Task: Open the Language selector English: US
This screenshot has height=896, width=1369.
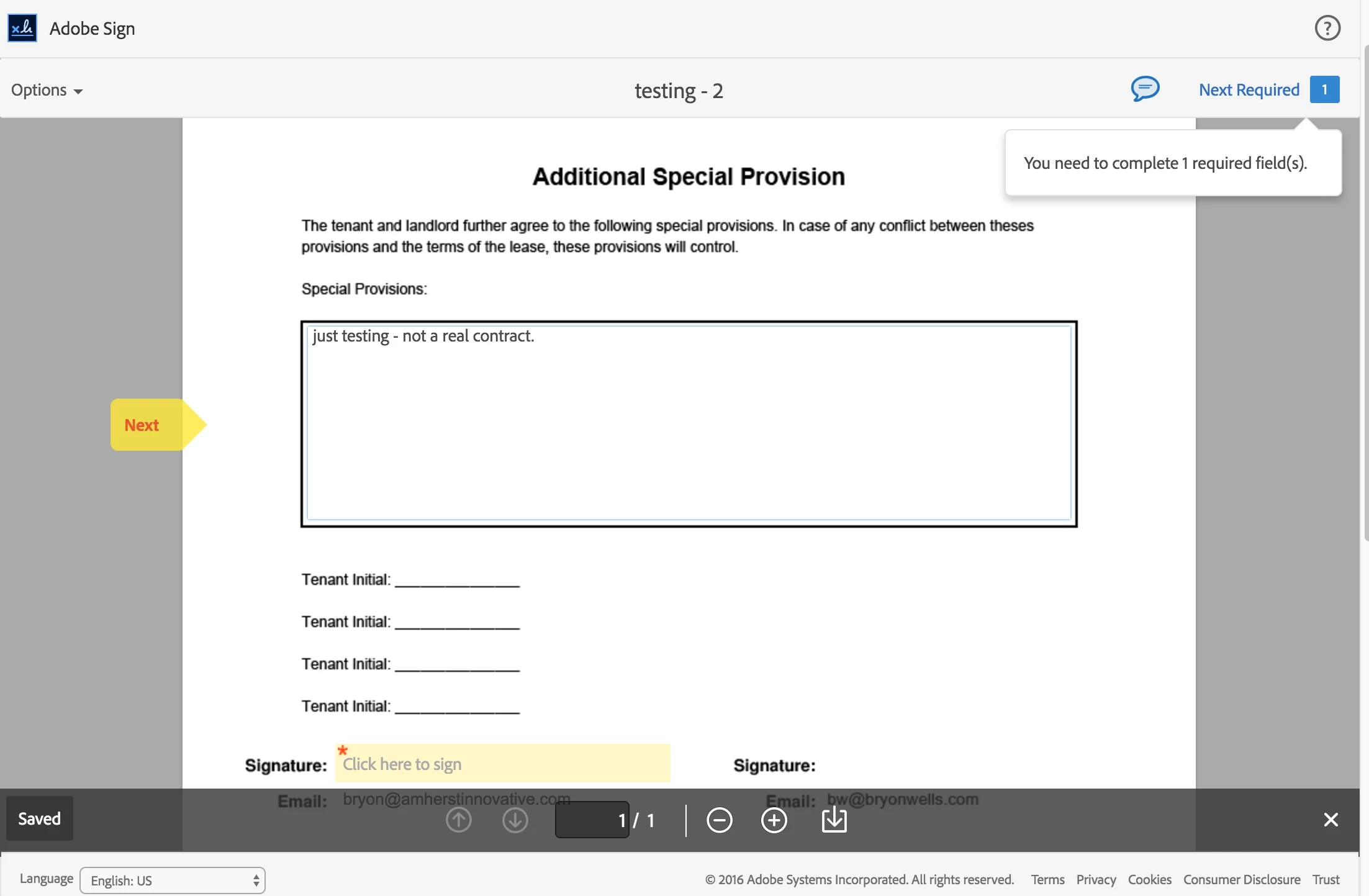Action: tap(172, 880)
